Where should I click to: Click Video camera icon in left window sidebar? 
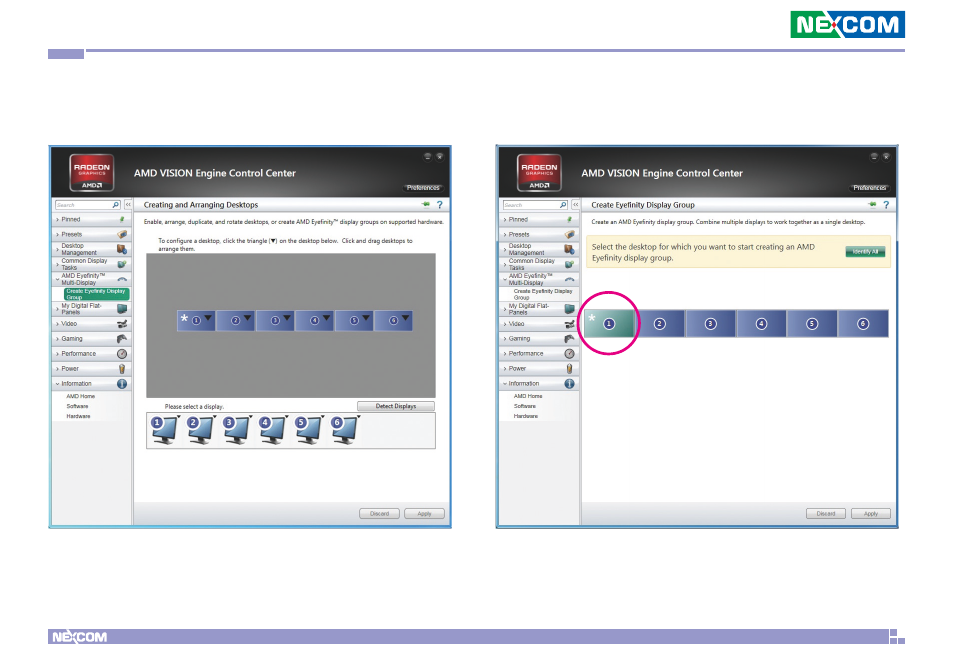tap(122, 324)
